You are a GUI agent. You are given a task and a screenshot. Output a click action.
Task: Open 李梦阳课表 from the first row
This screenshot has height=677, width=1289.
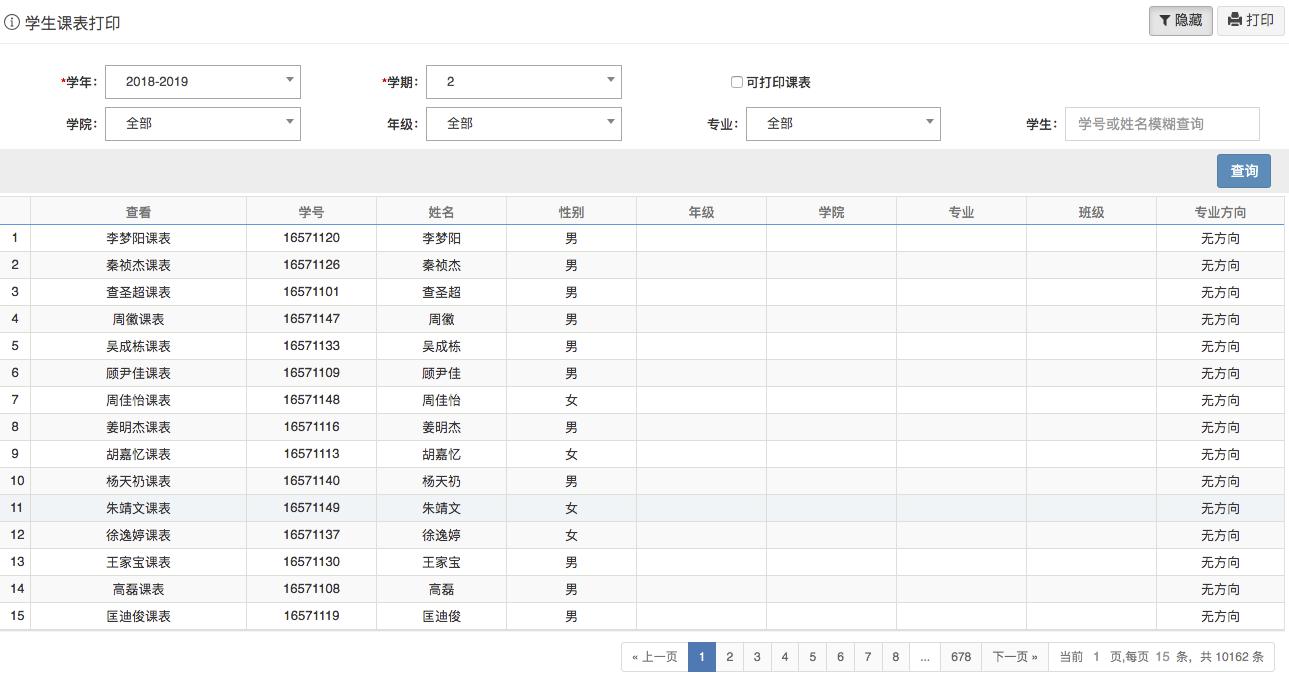click(139, 238)
